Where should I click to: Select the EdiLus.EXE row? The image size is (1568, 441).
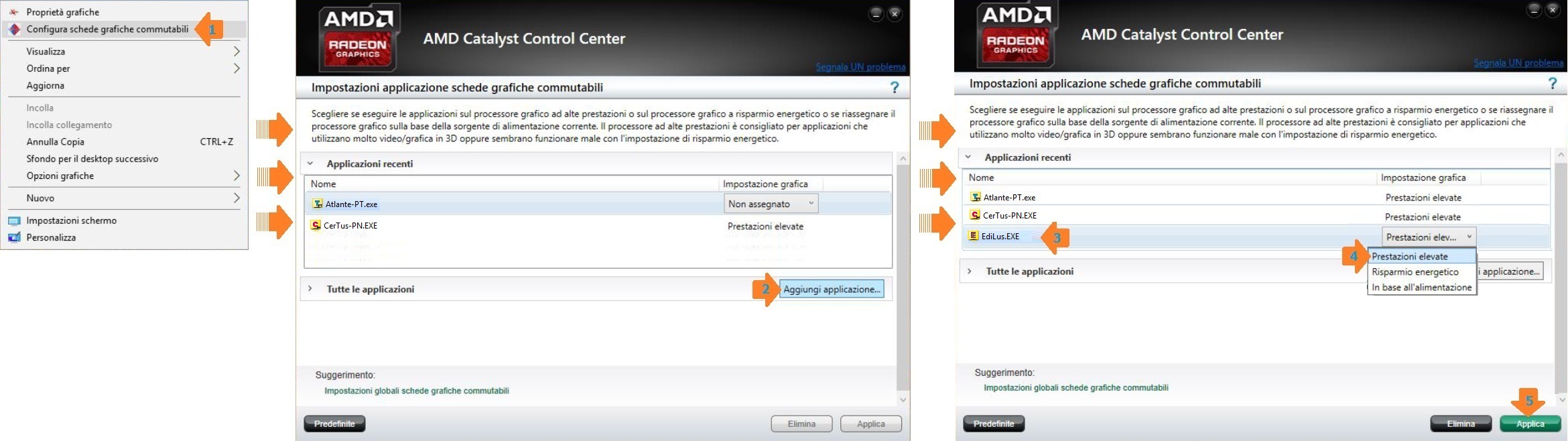[x=1256, y=237]
